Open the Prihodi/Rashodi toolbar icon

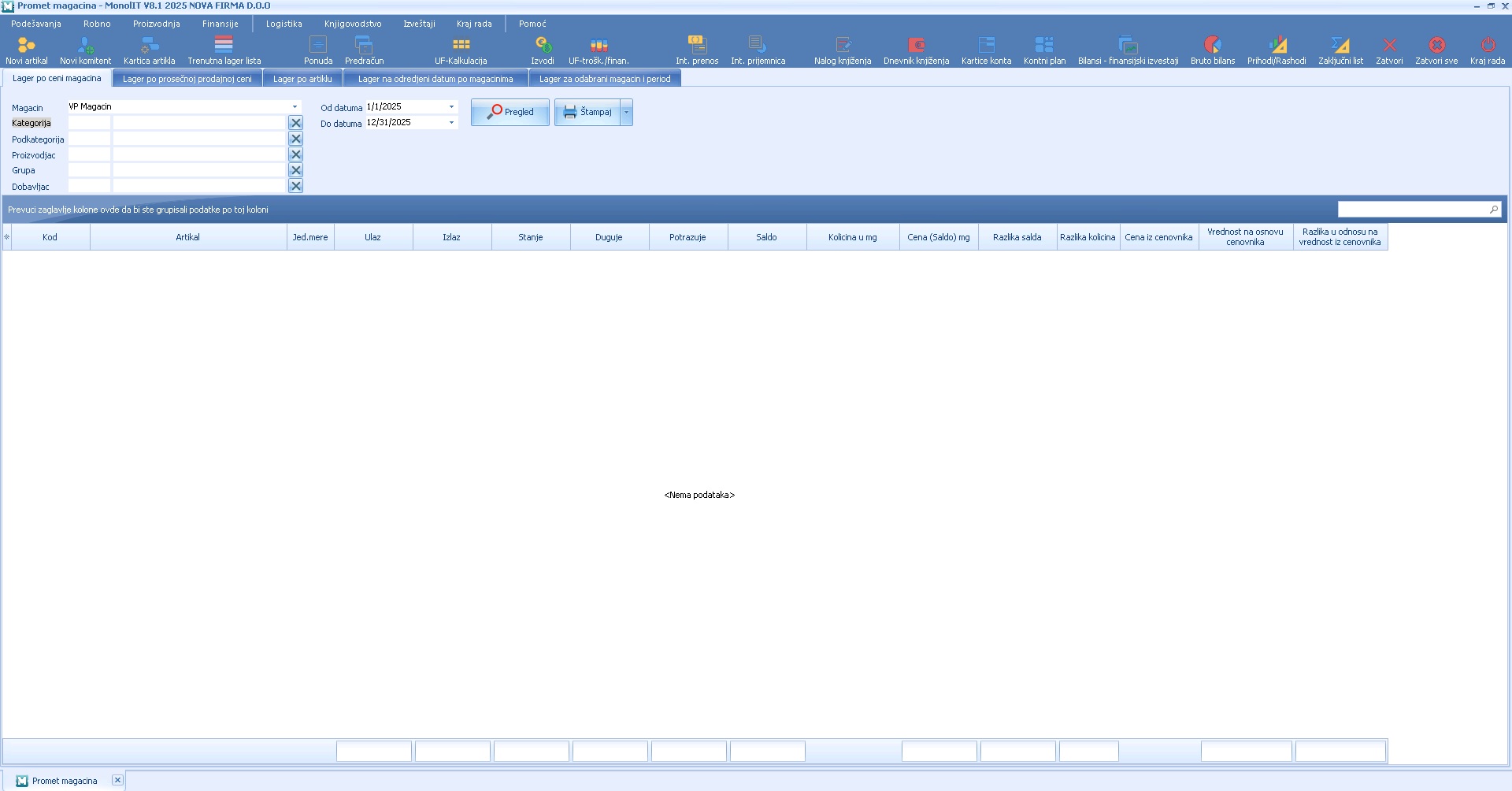tap(1277, 50)
